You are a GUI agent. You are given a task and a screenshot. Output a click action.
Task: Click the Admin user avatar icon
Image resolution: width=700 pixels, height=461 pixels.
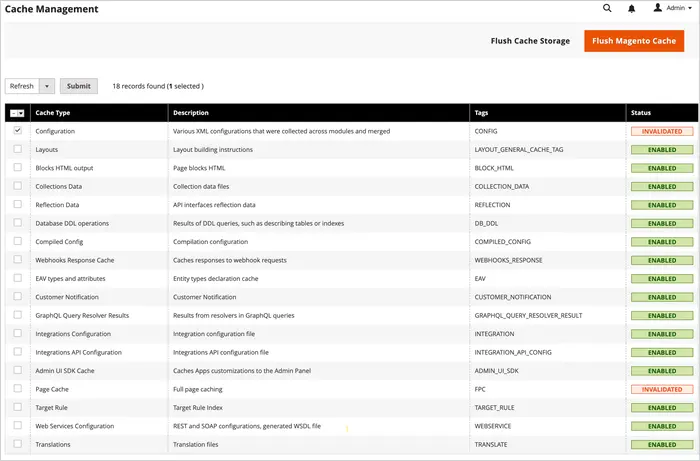(x=658, y=8)
